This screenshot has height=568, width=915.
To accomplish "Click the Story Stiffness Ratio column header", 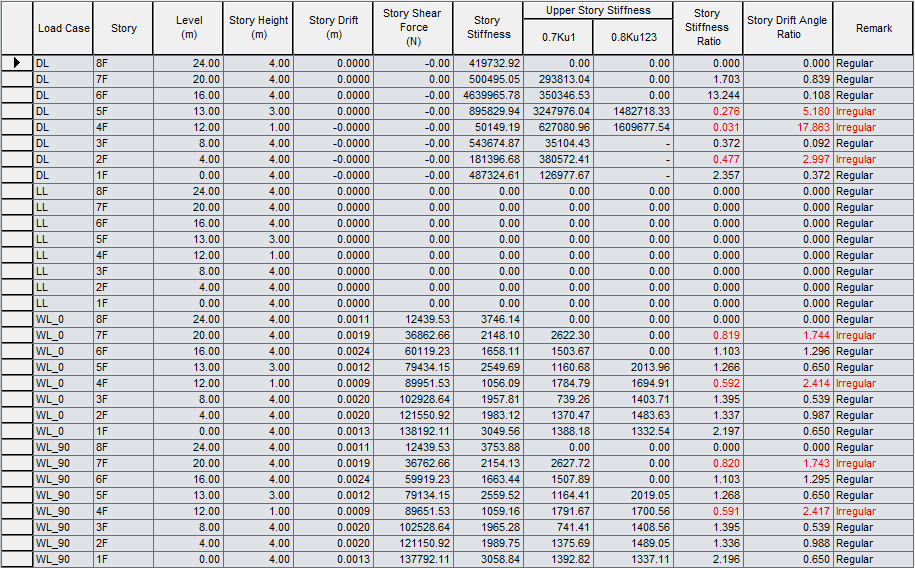I will point(707,27).
